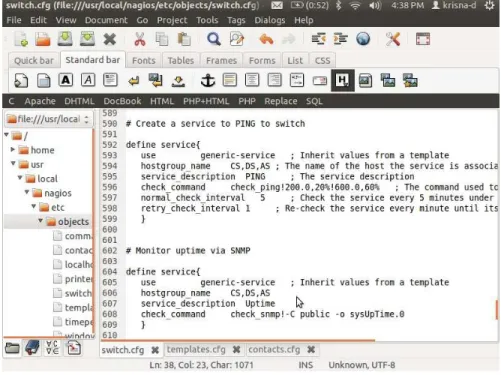Switch to the Fonts tab
This screenshot has height=375, width=501.
[144, 60]
